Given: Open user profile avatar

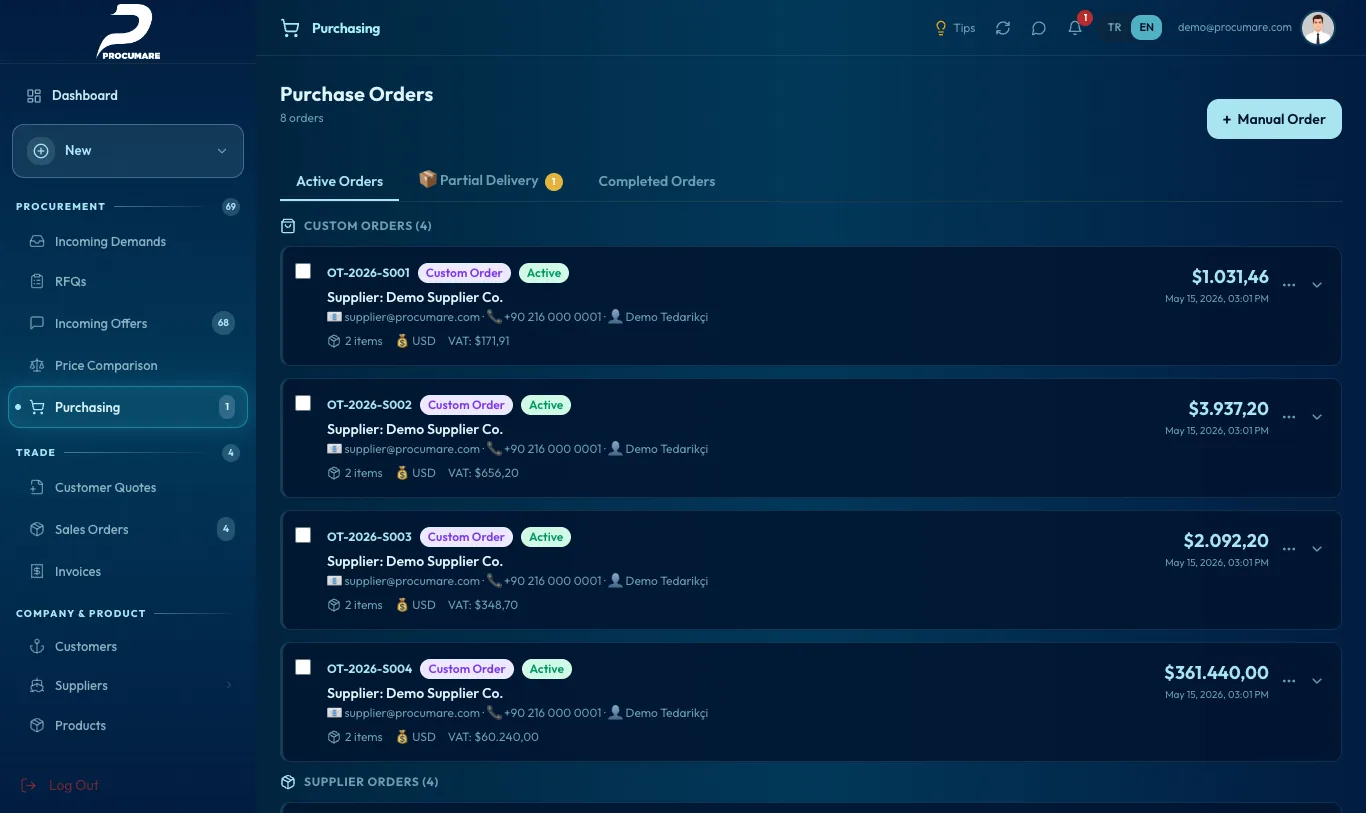Looking at the screenshot, I should (x=1318, y=28).
